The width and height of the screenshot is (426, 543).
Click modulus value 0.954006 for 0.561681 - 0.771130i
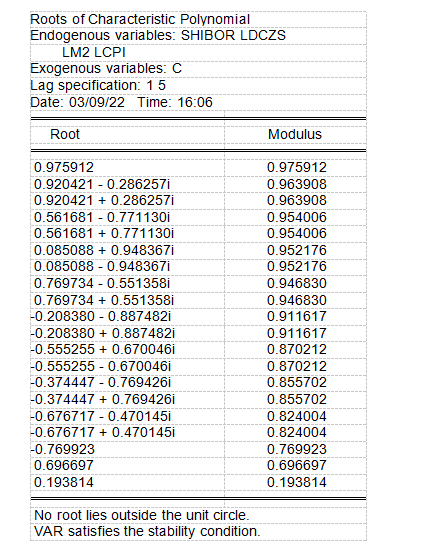pyautogui.click(x=297, y=217)
